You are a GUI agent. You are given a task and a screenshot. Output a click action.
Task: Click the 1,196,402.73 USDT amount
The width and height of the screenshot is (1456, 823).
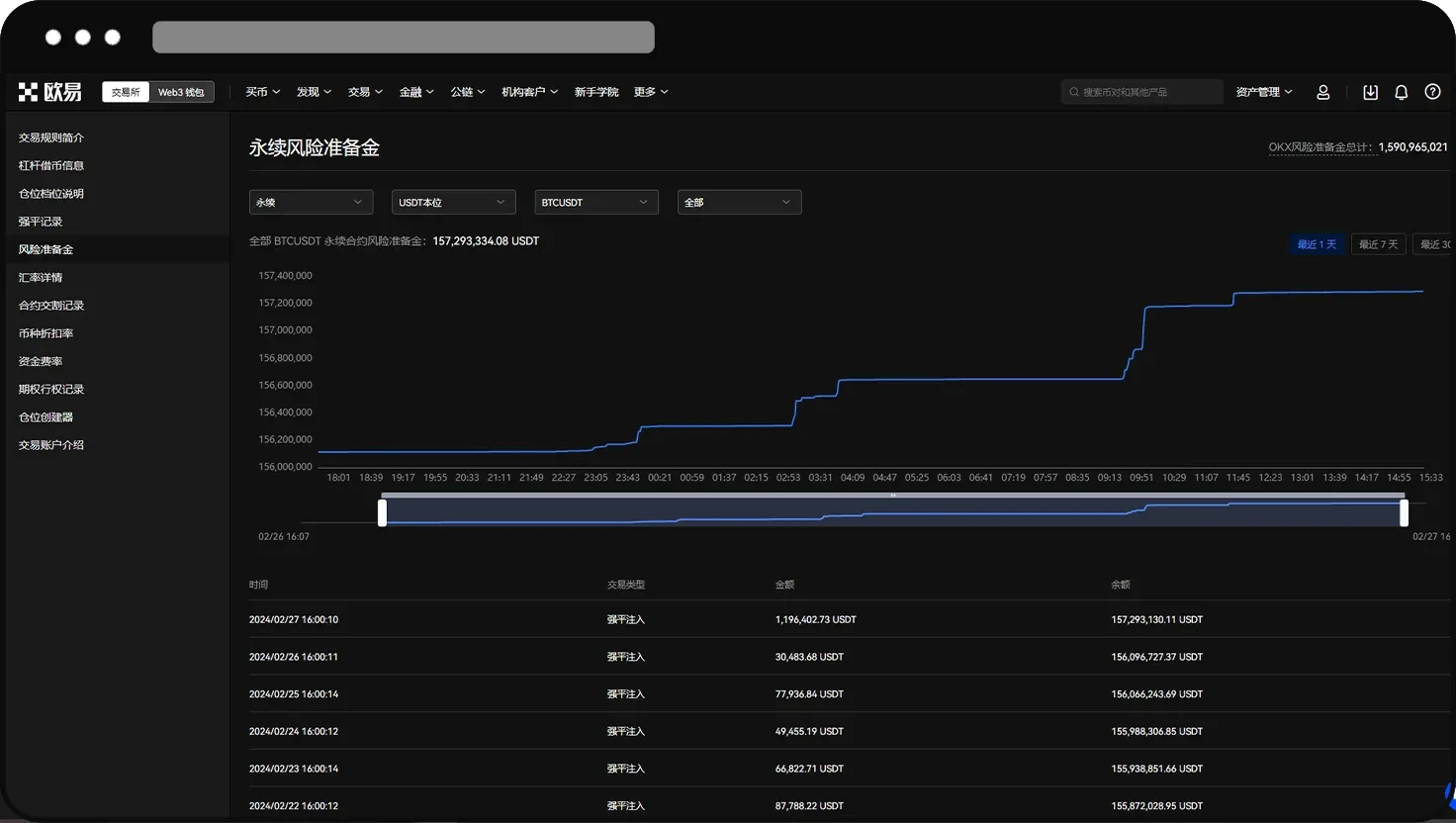point(816,620)
